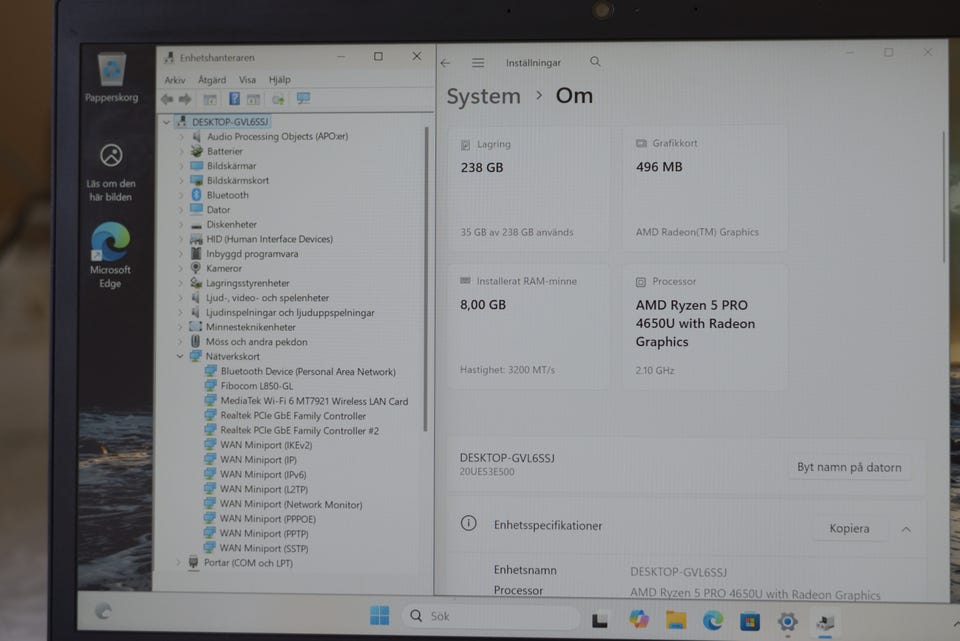The width and height of the screenshot is (960, 641).
Task: Click the blue help icon in Enhetshanteraren toolbar
Action: [x=234, y=99]
